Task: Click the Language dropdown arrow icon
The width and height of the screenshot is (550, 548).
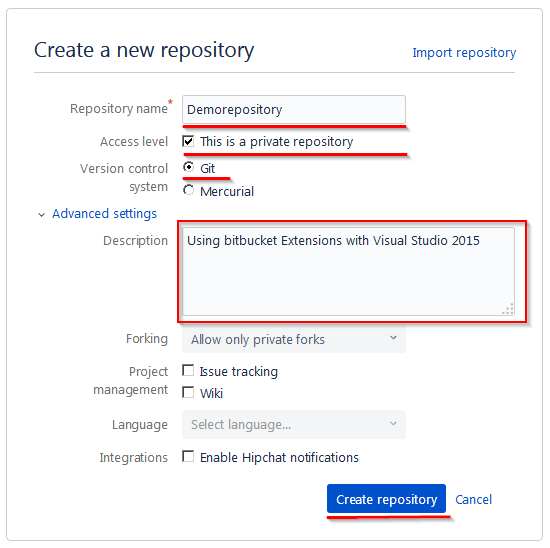Action: click(x=393, y=423)
